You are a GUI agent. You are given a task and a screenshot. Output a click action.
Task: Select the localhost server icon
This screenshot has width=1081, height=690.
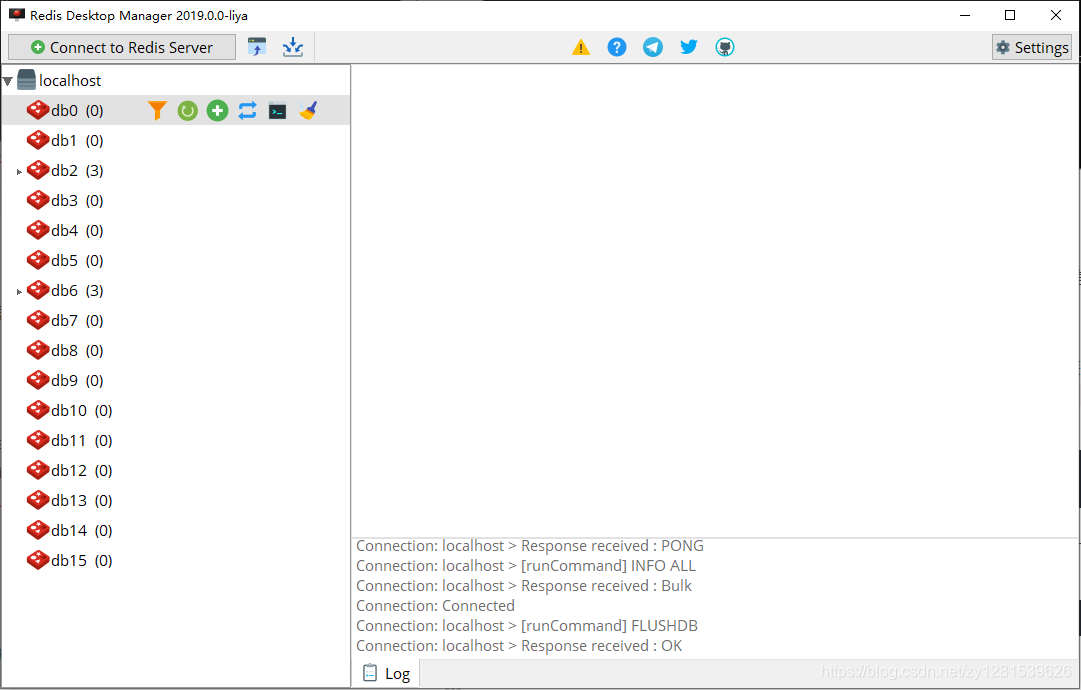tap(26, 80)
